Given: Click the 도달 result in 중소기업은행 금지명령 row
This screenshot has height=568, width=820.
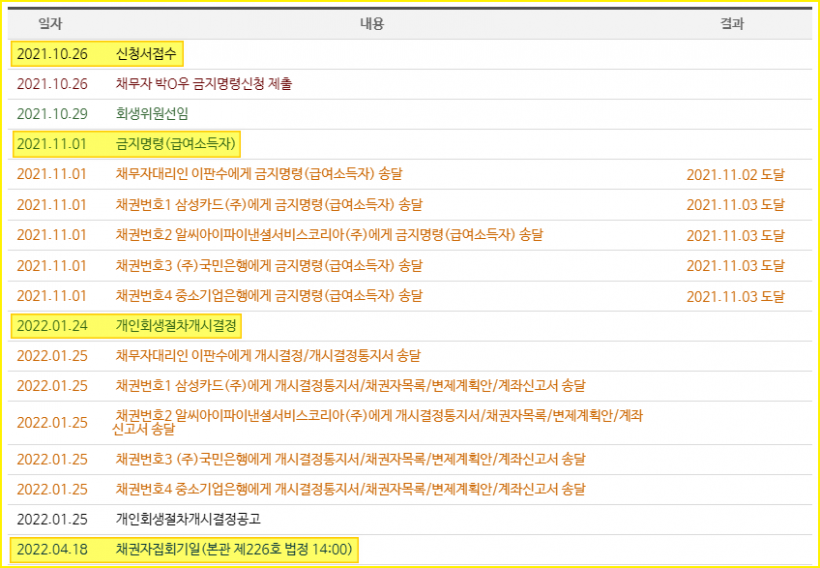Looking at the screenshot, I should coord(736,297).
